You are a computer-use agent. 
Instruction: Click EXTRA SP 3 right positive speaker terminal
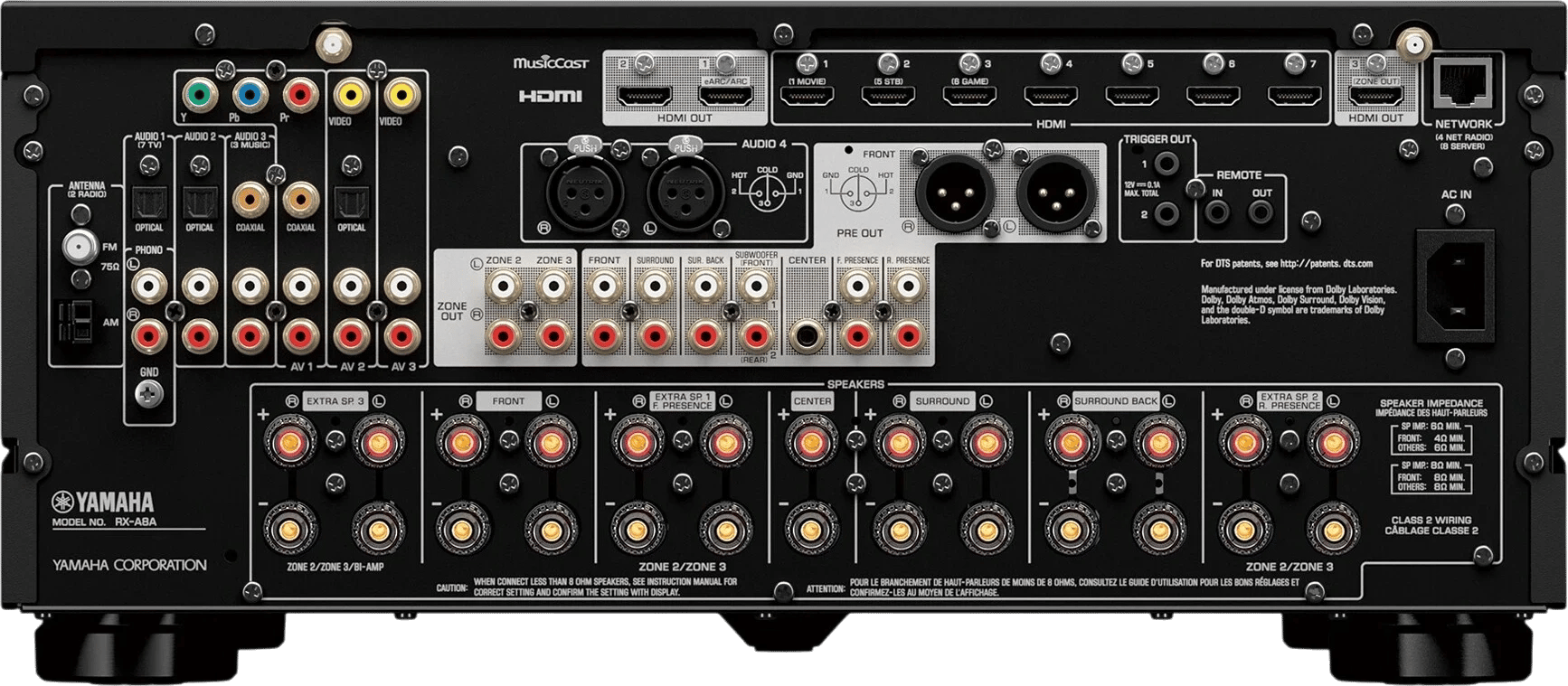pos(290,443)
